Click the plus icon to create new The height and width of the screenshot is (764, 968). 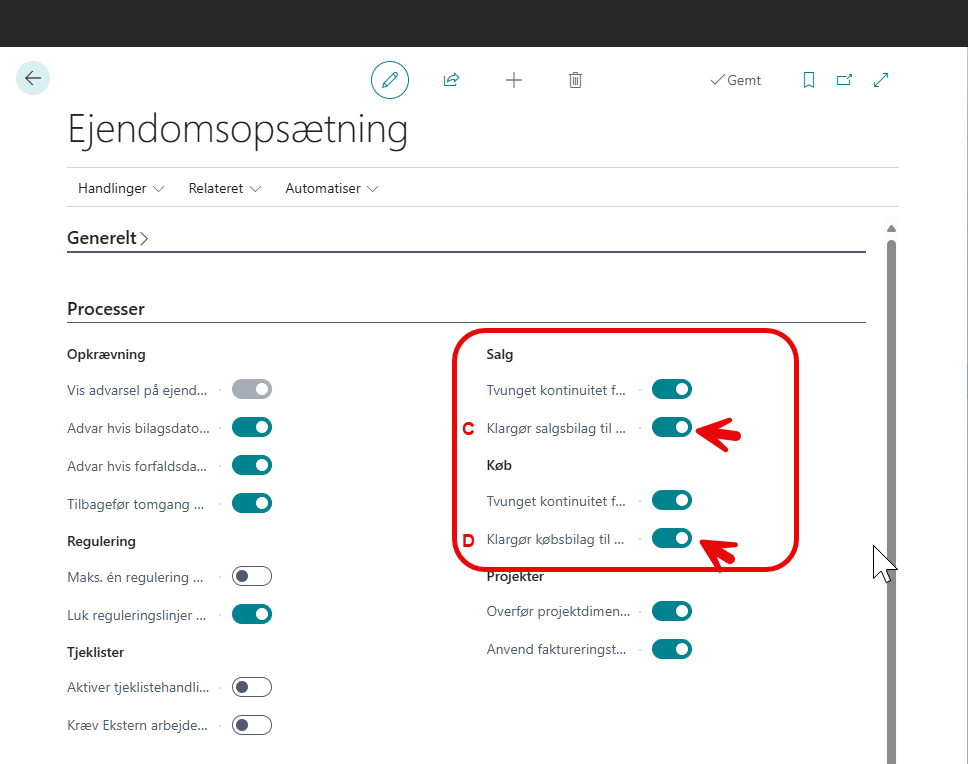click(x=514, y=80)
